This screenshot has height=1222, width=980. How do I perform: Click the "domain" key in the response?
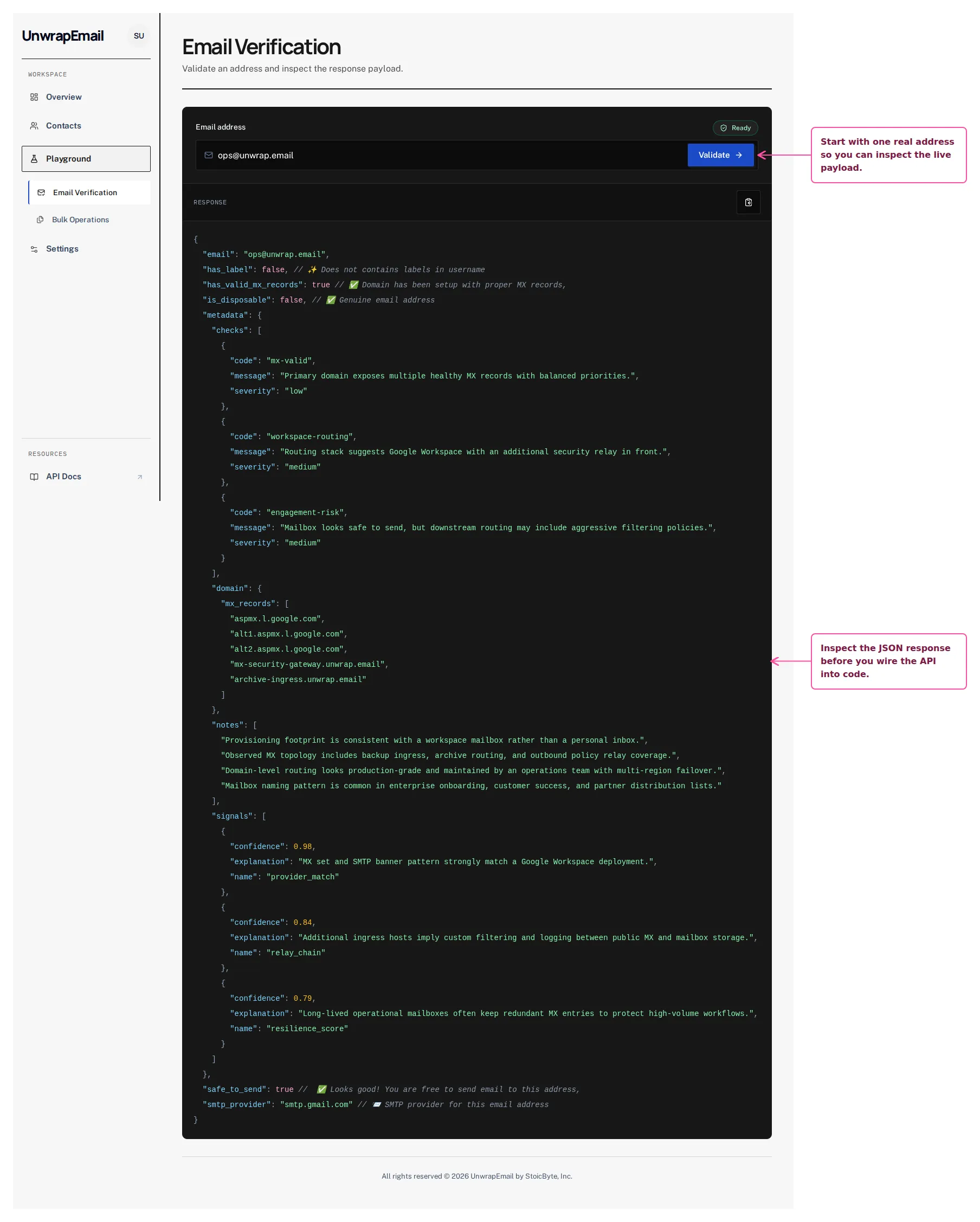coord(230,589)
